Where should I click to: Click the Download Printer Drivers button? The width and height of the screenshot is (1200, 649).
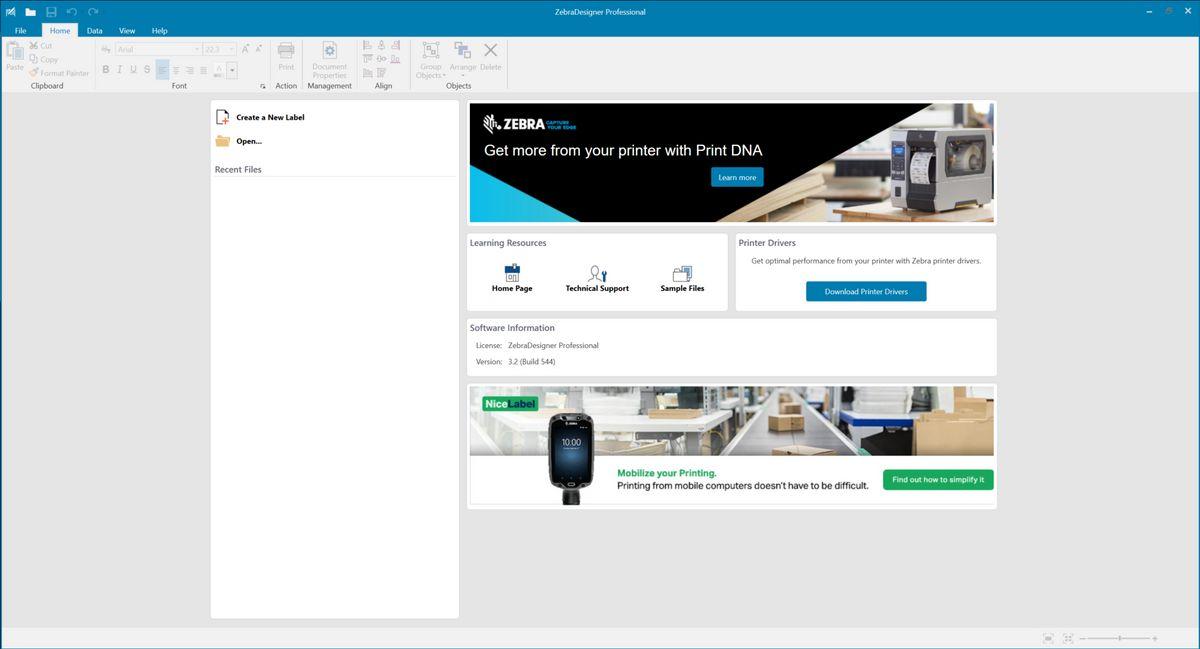point(866,291)
